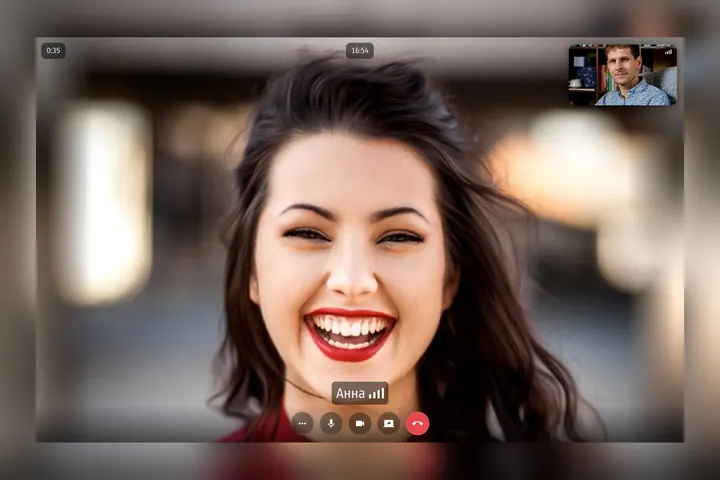
Task: End the call with the red hang-up button
Action: point(417,424)
